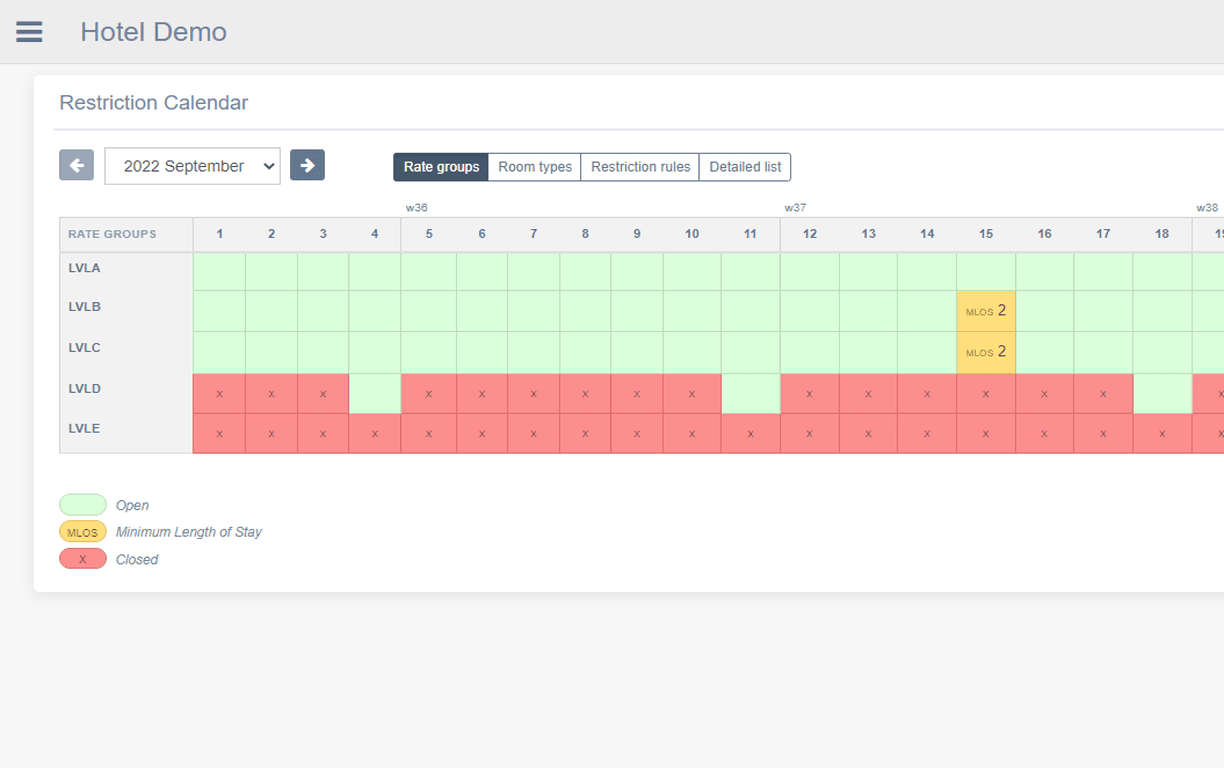Click the red Closed legend swatch
The image size is (1224, 768).
click(x=83, y=559)
